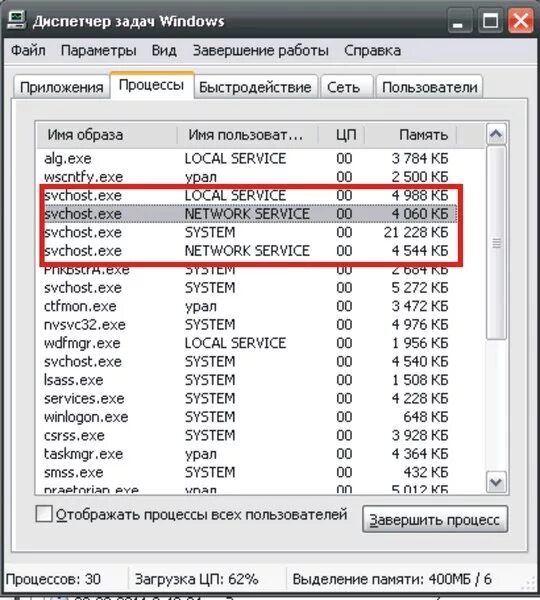Sort by ЦП column header
Screen dimensions: 540x600
pyautogui.click(x=341, y=135)
